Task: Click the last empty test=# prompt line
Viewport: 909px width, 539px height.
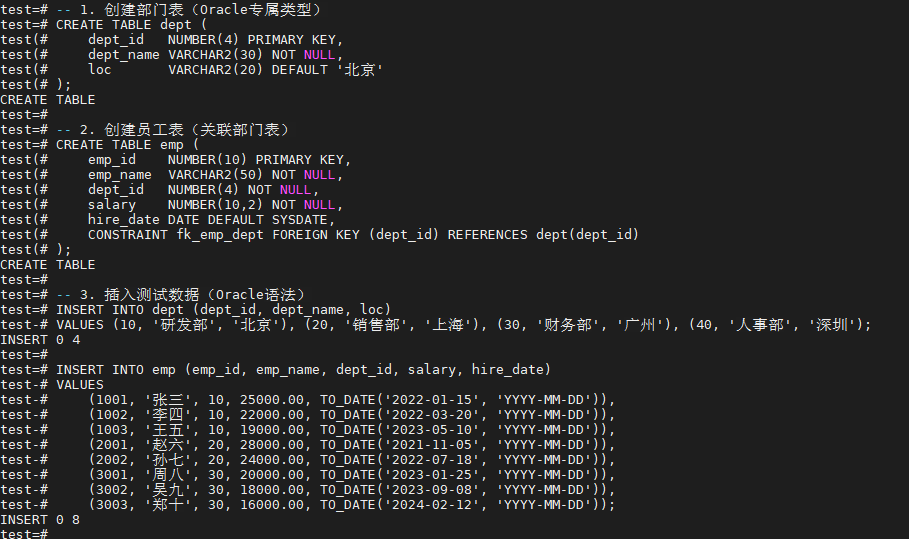Action: click(x=25, y=534)
